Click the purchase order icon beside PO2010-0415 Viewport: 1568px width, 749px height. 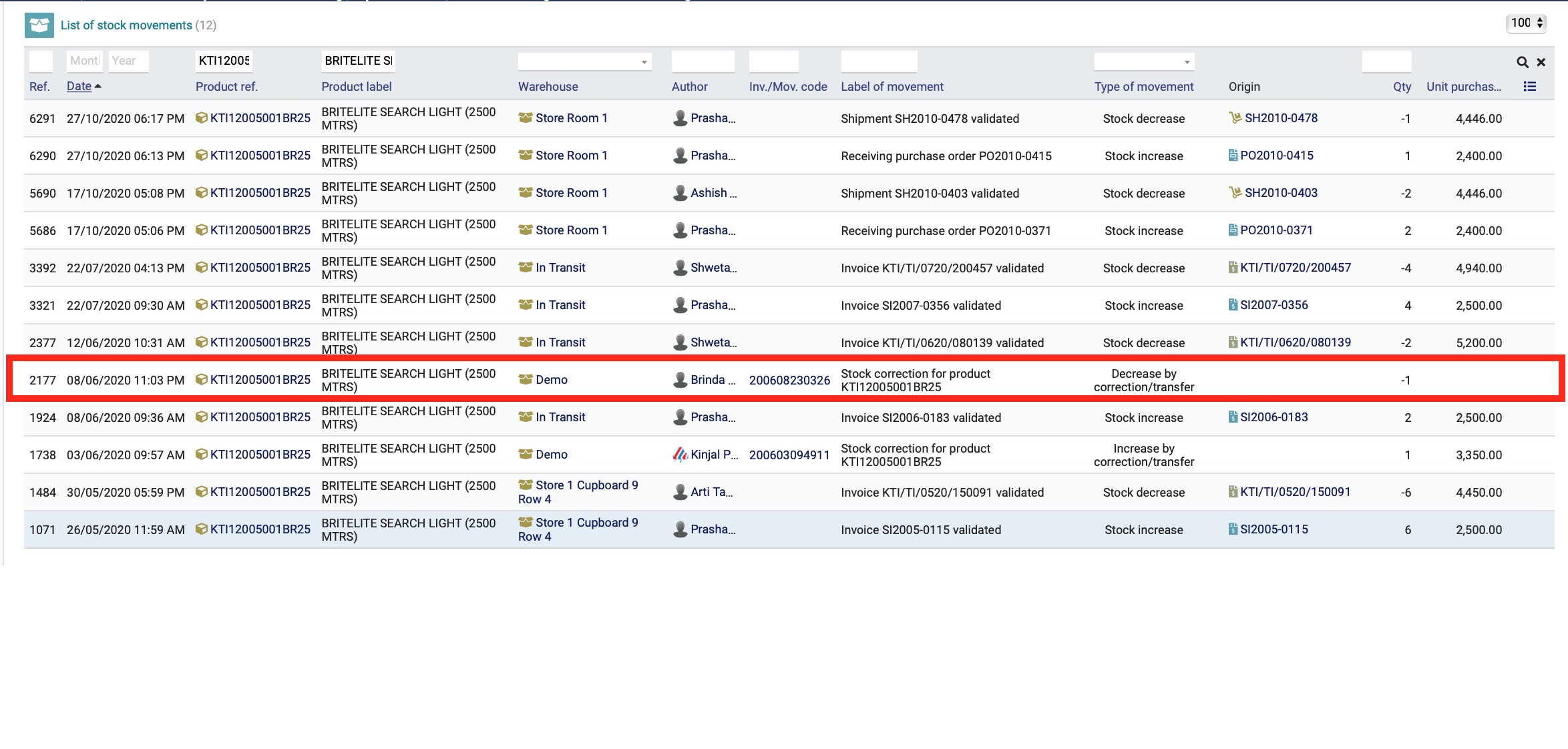pos(1233,155)
